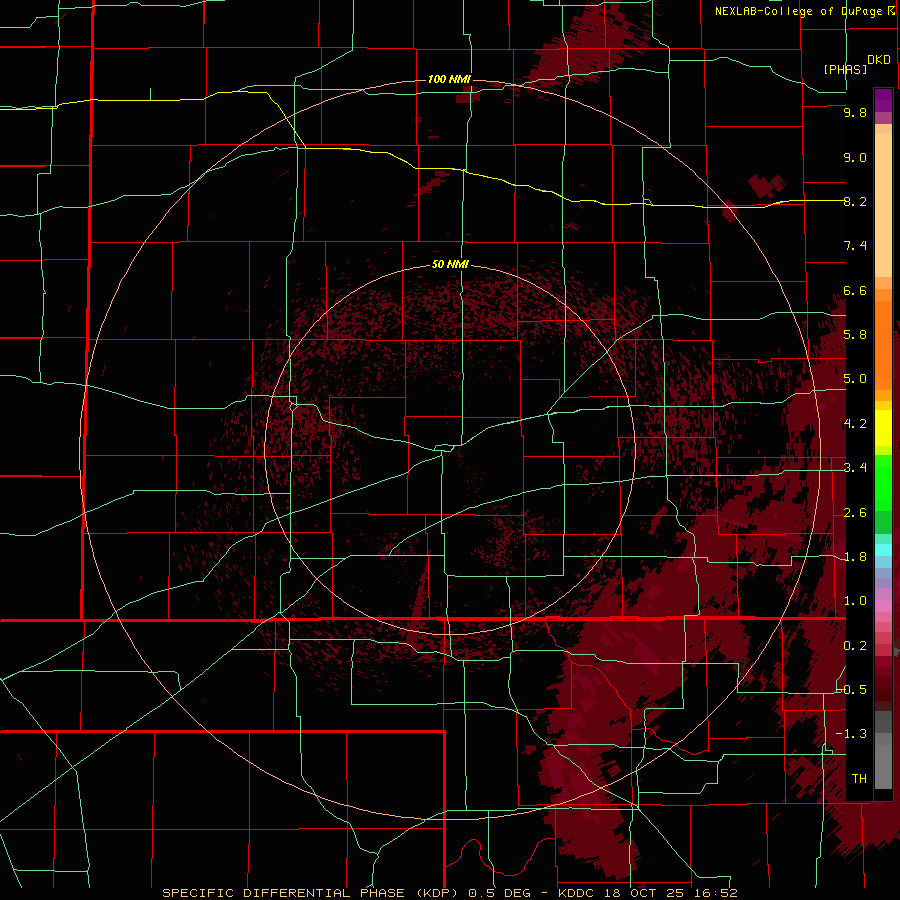The image size is (900, 900).
Task: Click the 9.0 value on the scale
Action: tap(855, 157)
